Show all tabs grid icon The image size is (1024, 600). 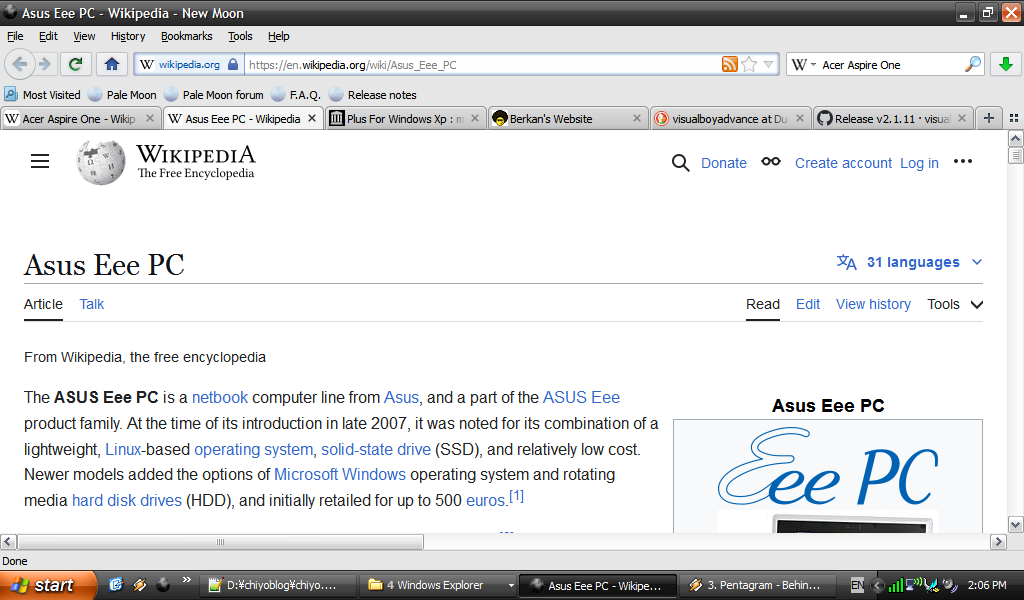(x=1014, y=118)
